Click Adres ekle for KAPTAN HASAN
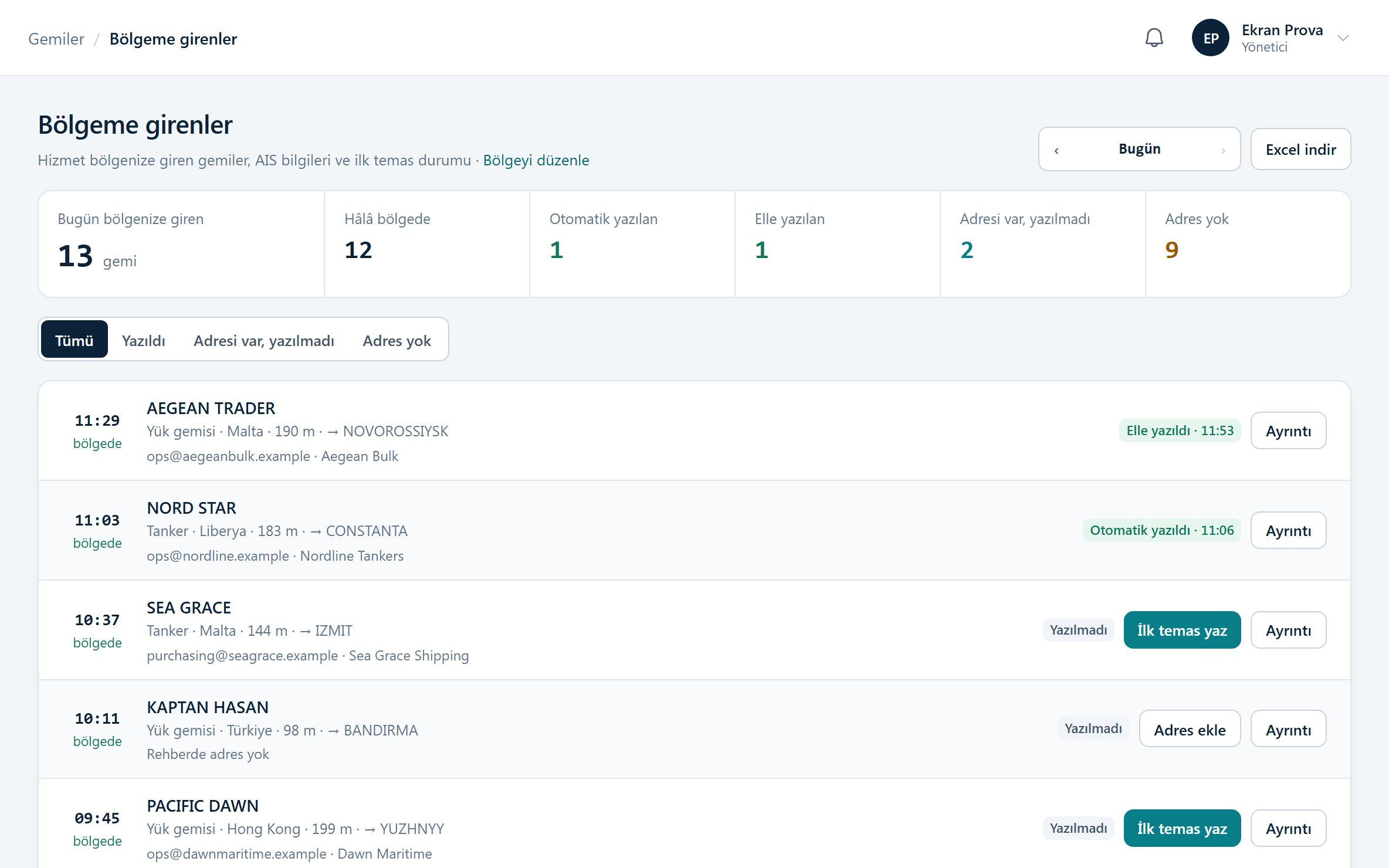Viewport: 1389px width, 868px height. (x=1190, y=730)
